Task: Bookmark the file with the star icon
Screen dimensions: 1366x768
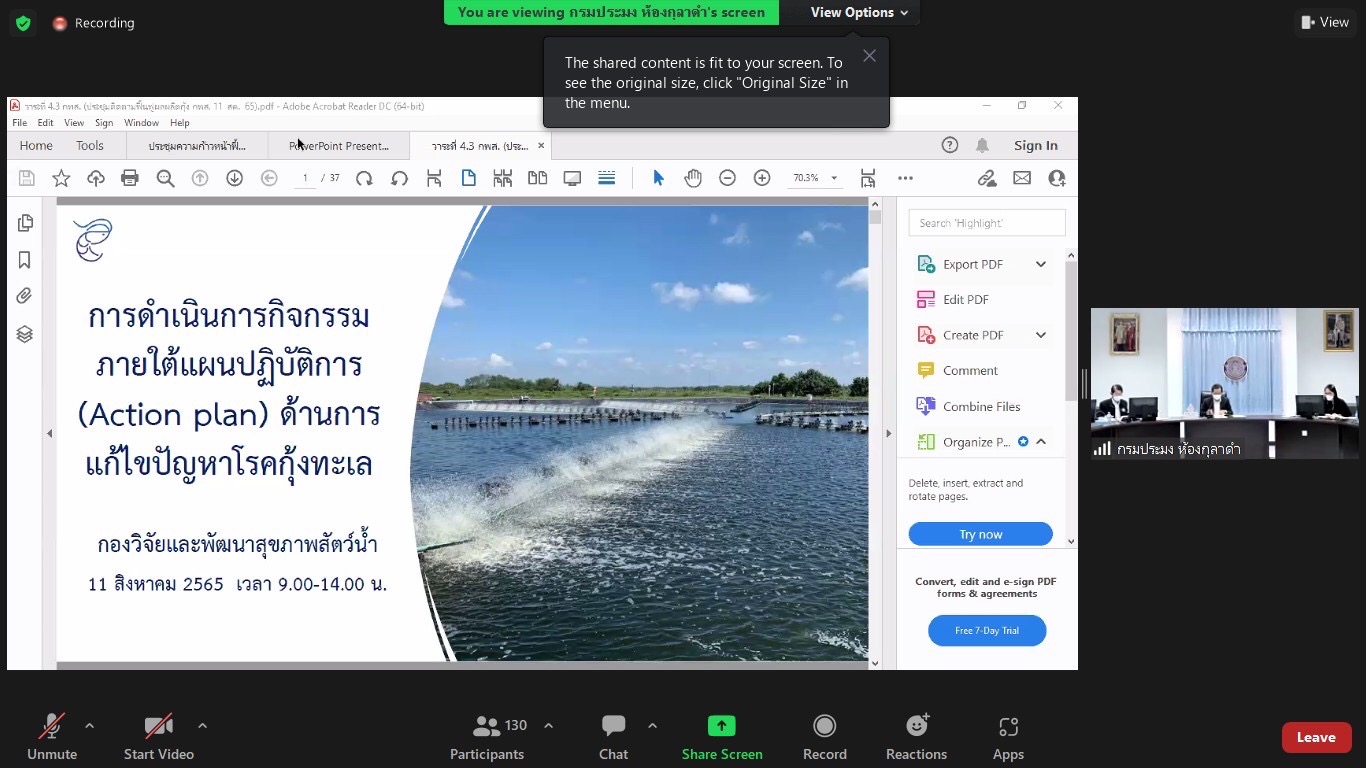Action: [61, 178]
